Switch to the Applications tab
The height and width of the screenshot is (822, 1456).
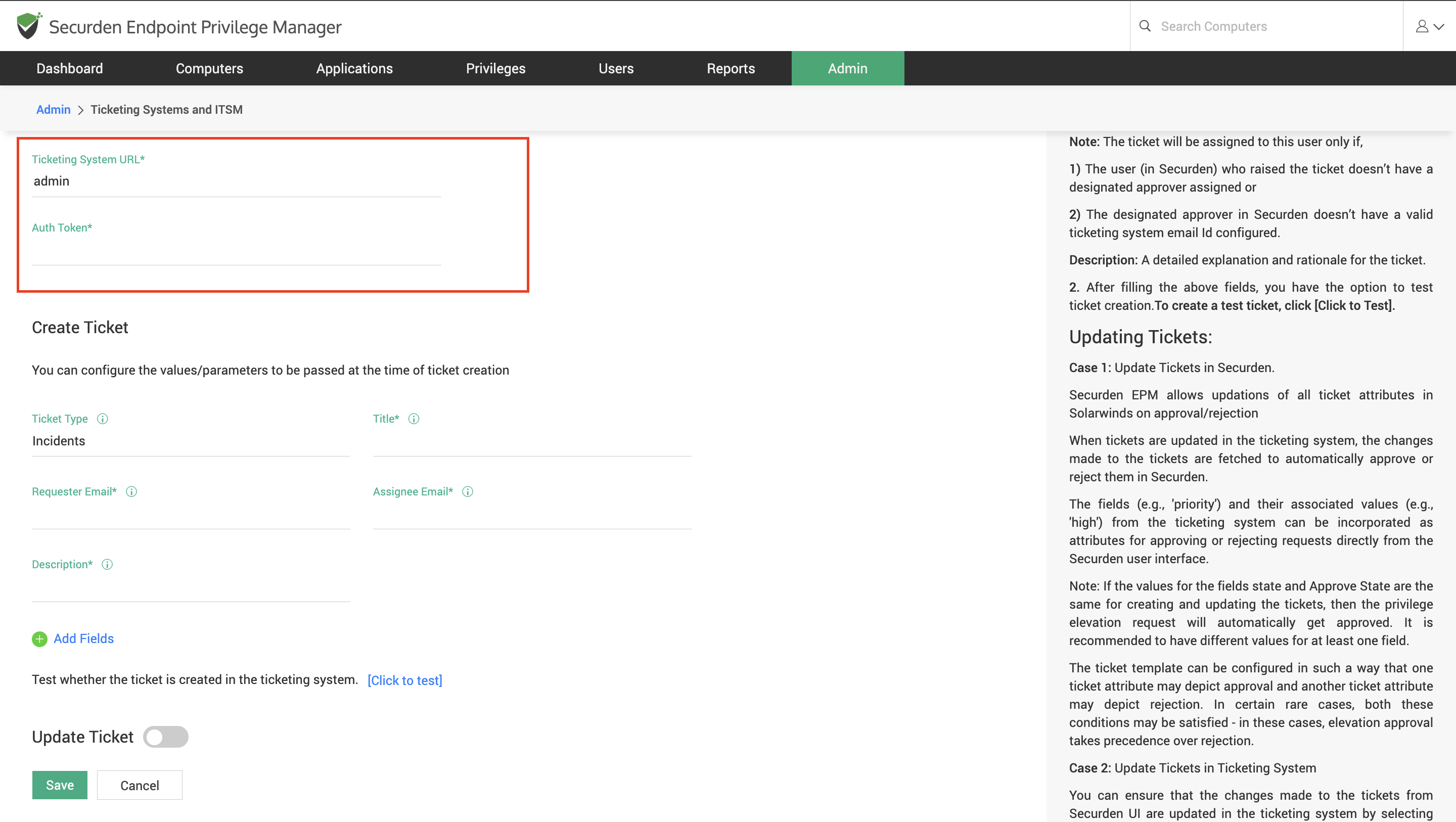pyautogui.click(x=354, y=68)
